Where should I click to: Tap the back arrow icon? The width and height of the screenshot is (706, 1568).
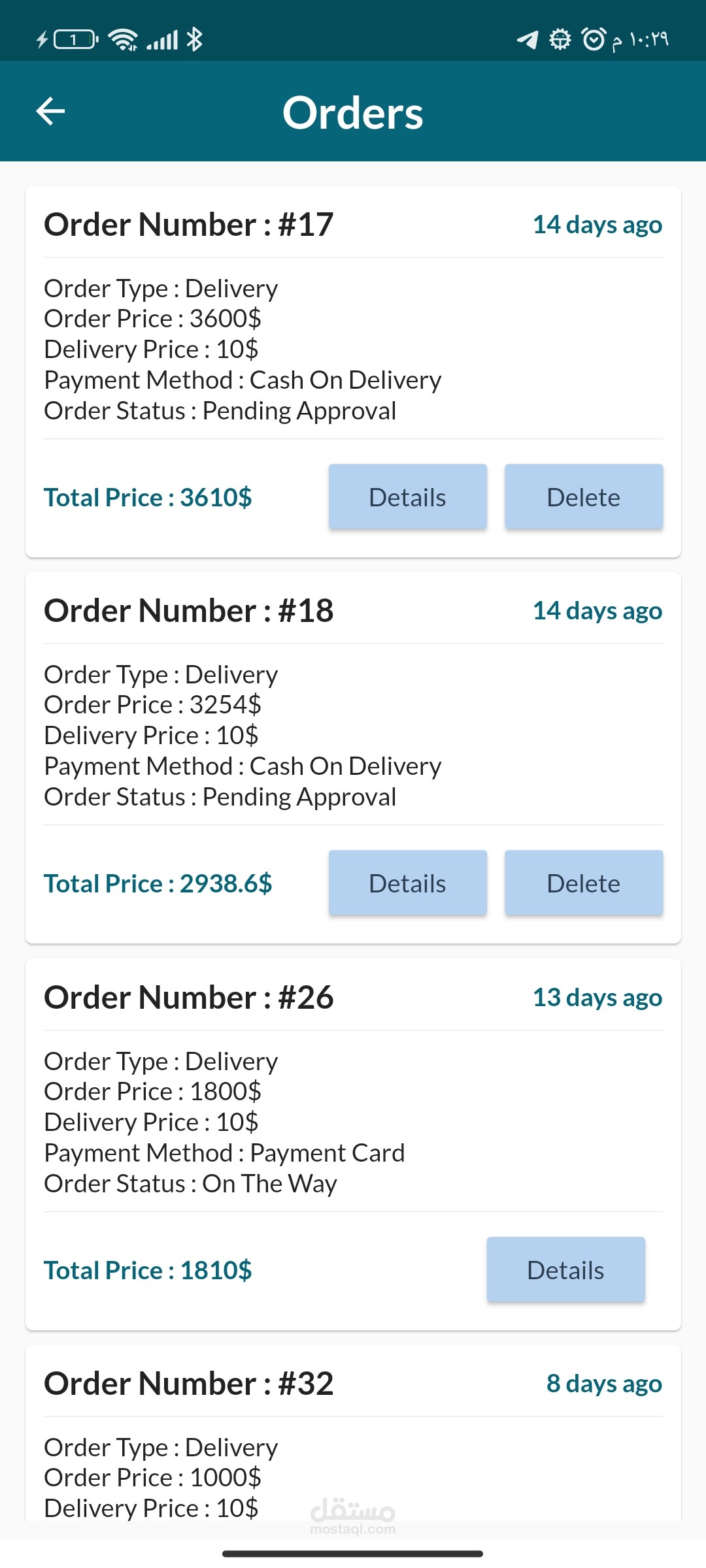50,111
